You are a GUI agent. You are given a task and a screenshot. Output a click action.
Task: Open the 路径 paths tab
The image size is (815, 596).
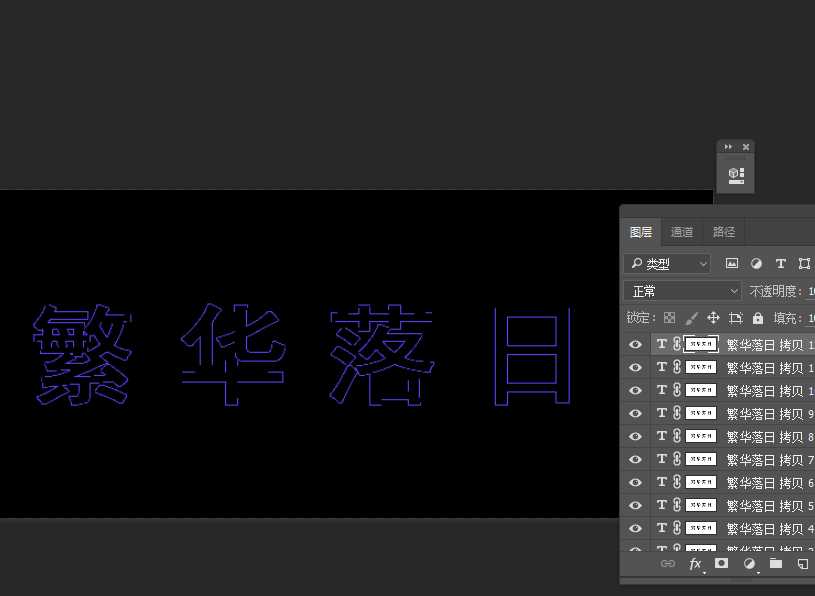pos(723,231)
